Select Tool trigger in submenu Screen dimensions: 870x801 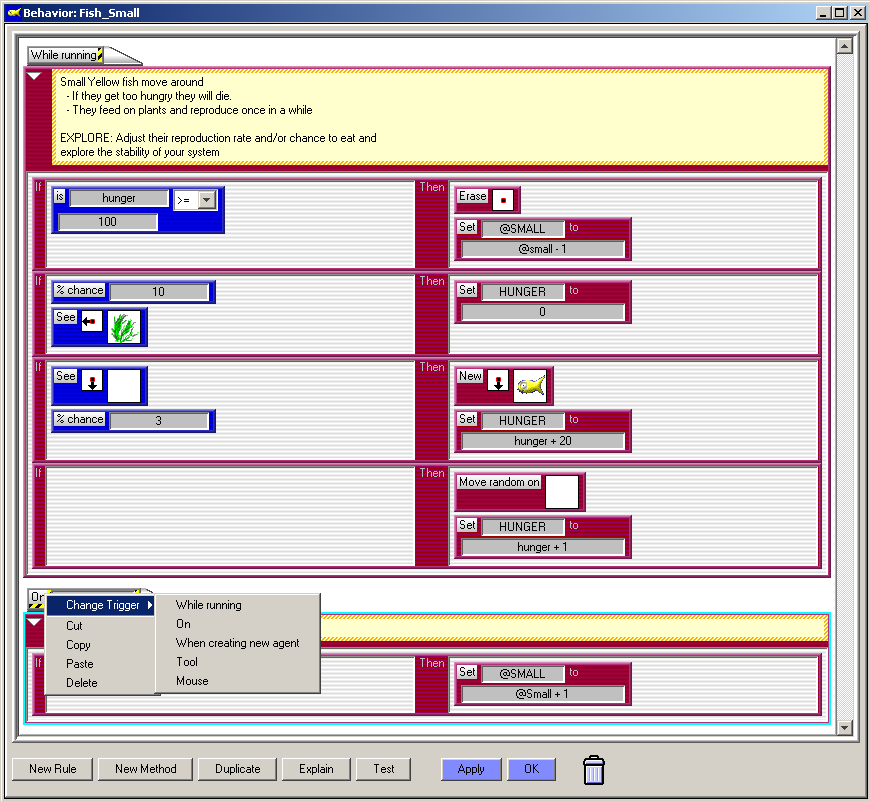point(187,662)
